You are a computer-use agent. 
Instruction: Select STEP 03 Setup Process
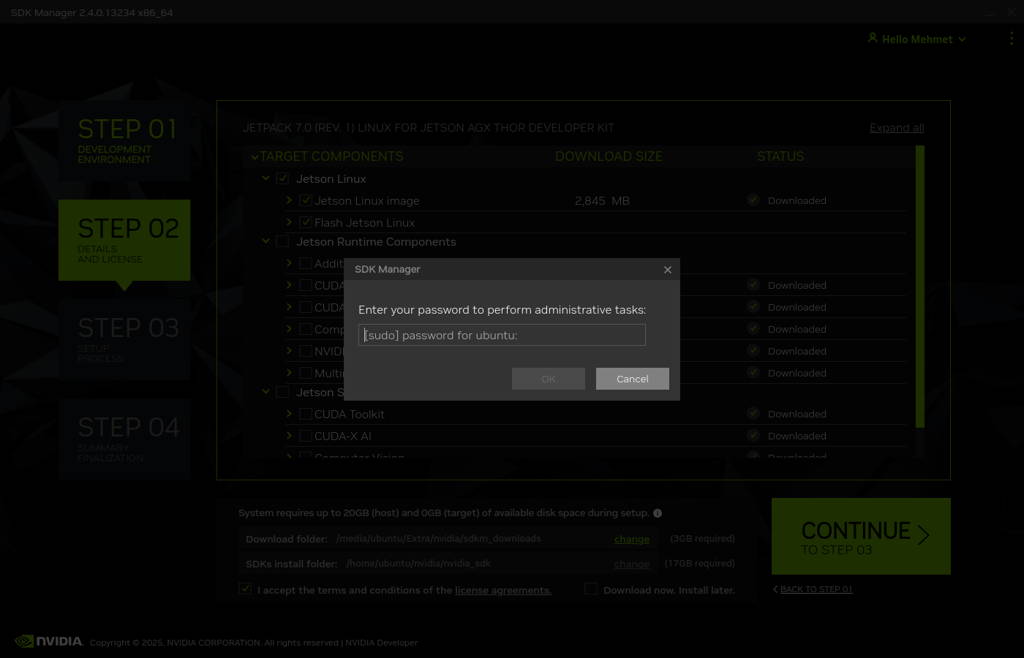click(x=124, y=339)
